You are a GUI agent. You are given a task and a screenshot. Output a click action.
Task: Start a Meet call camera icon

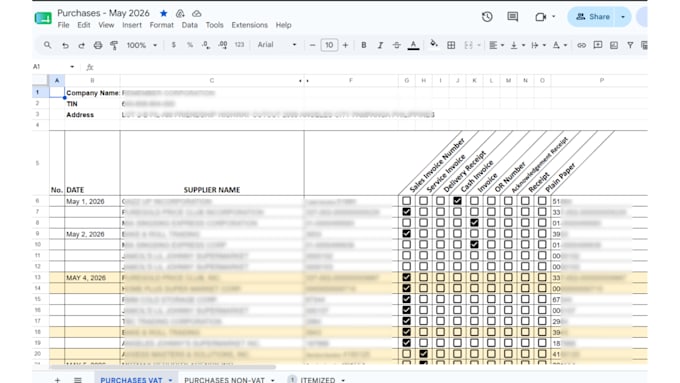[540, 17]
